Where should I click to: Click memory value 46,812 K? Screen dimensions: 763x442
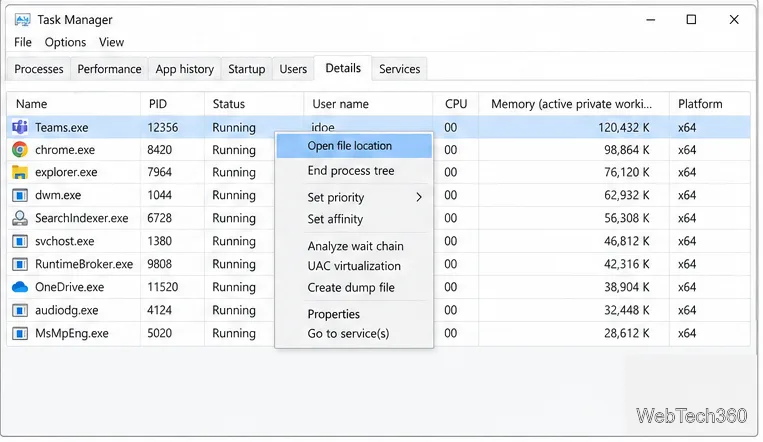tap(627, 241)
